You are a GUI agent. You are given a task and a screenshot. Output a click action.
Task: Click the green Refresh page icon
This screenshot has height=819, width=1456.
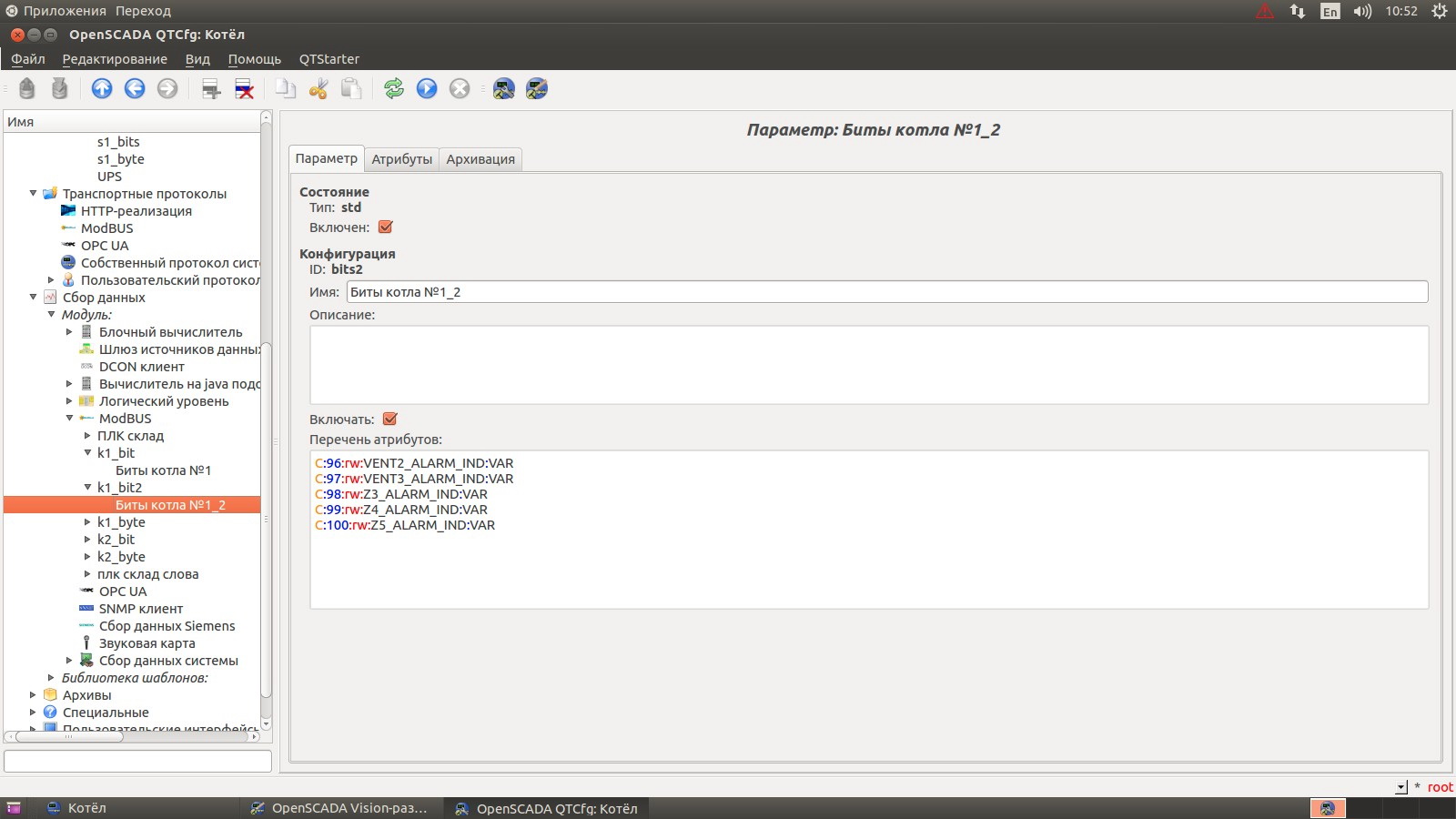pyautogui.click(x=393, y=88)
